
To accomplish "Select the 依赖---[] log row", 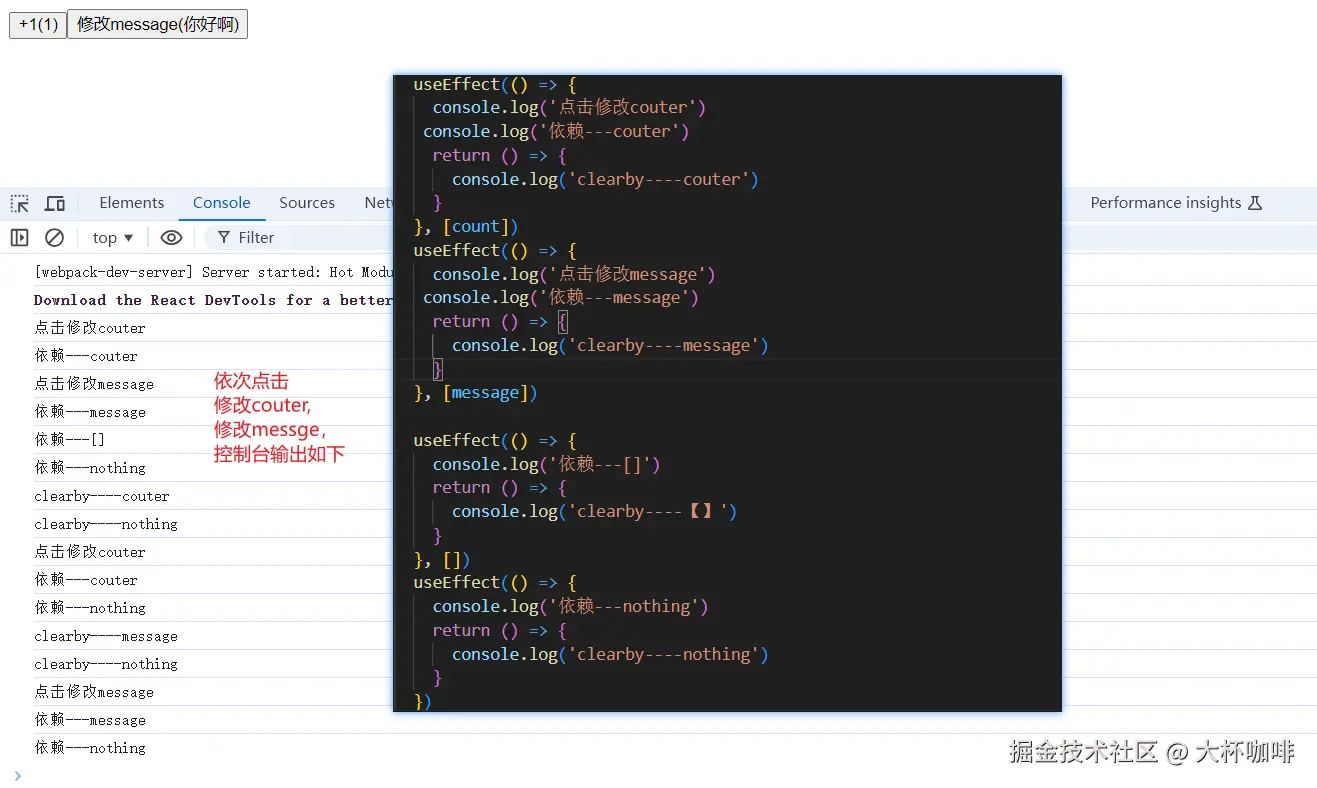I will click(x=70, y=440).
